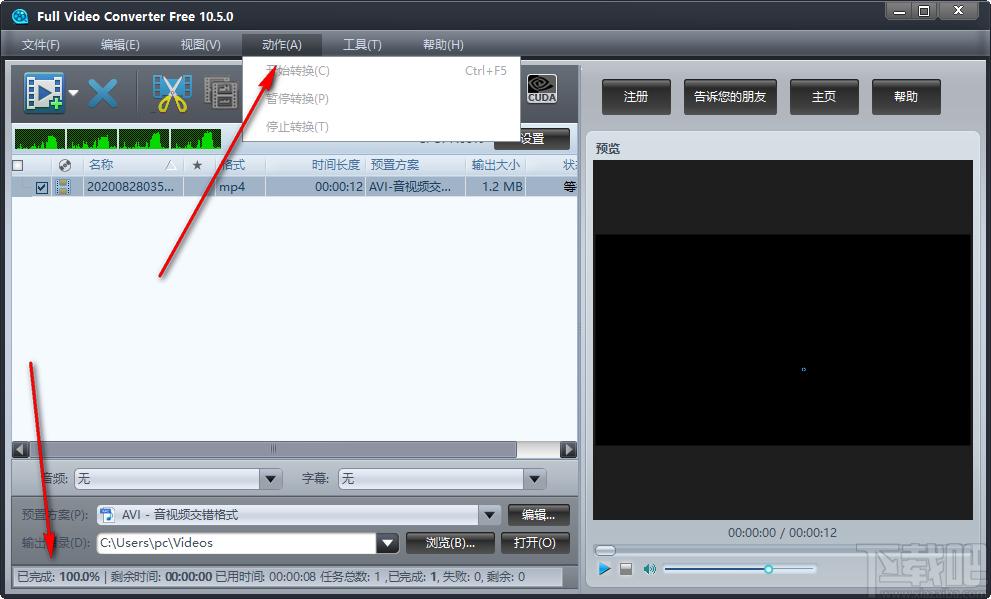Click the app logo in title bar
Screen dimensions: 991x599
(x=20, y=16)
